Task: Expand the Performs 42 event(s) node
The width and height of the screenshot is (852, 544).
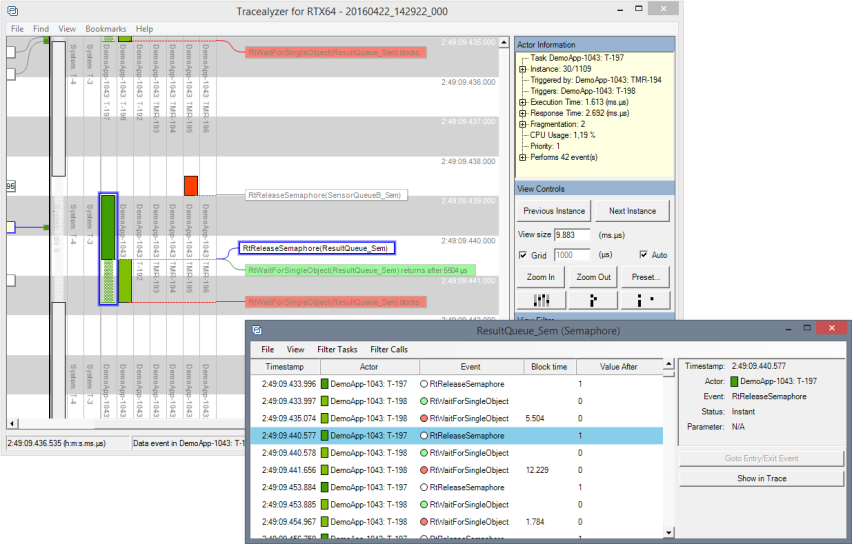Action: click(x=522, y=158)
